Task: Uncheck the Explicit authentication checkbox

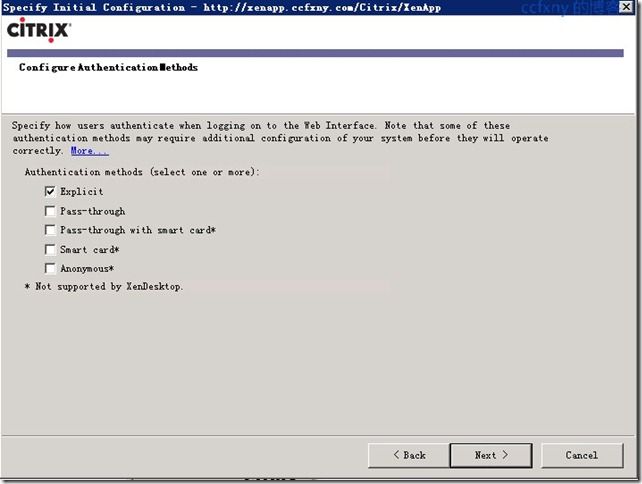Action: pyautogui.click(x=50, y=191)
